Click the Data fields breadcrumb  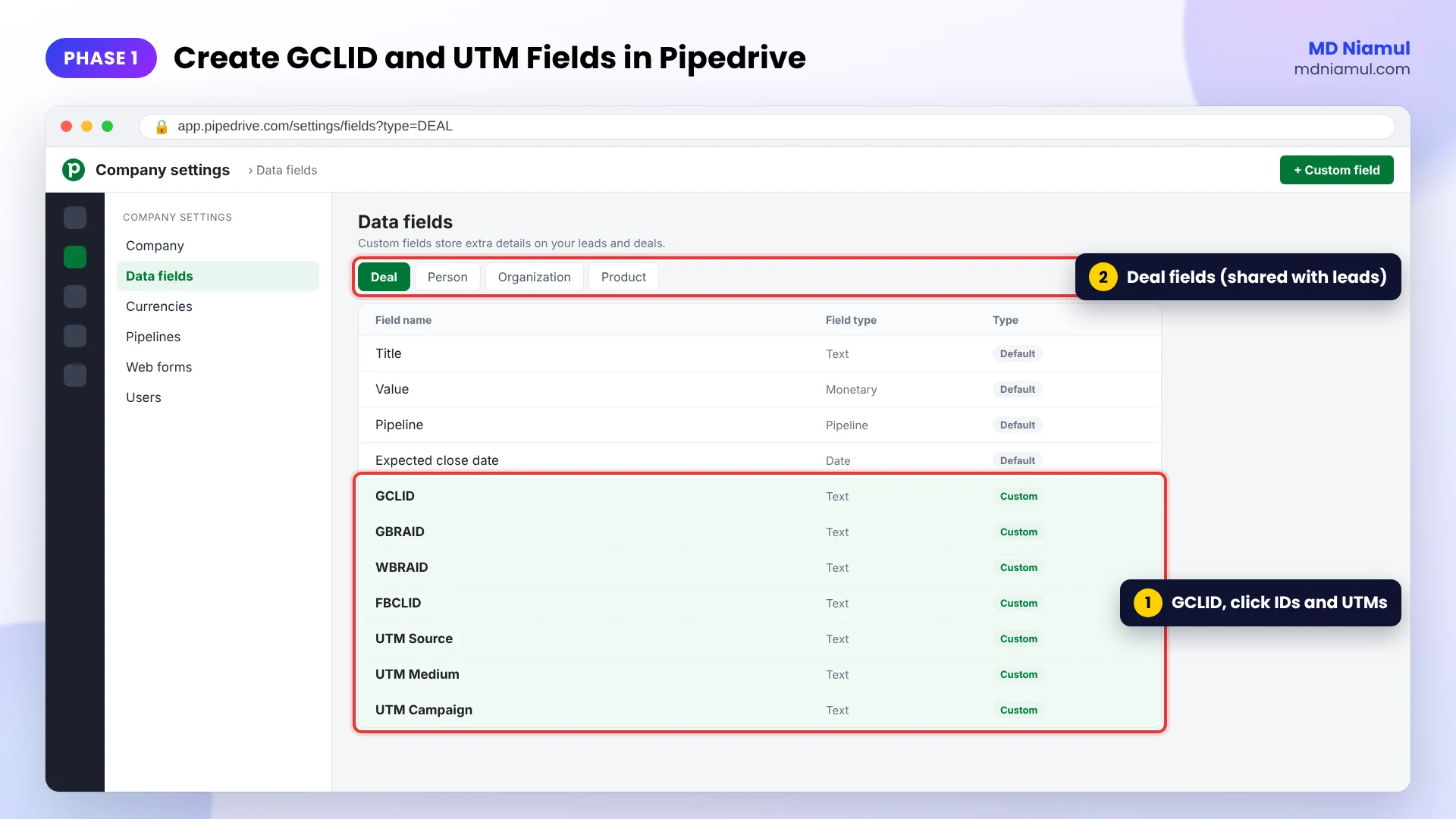(287, 170)
